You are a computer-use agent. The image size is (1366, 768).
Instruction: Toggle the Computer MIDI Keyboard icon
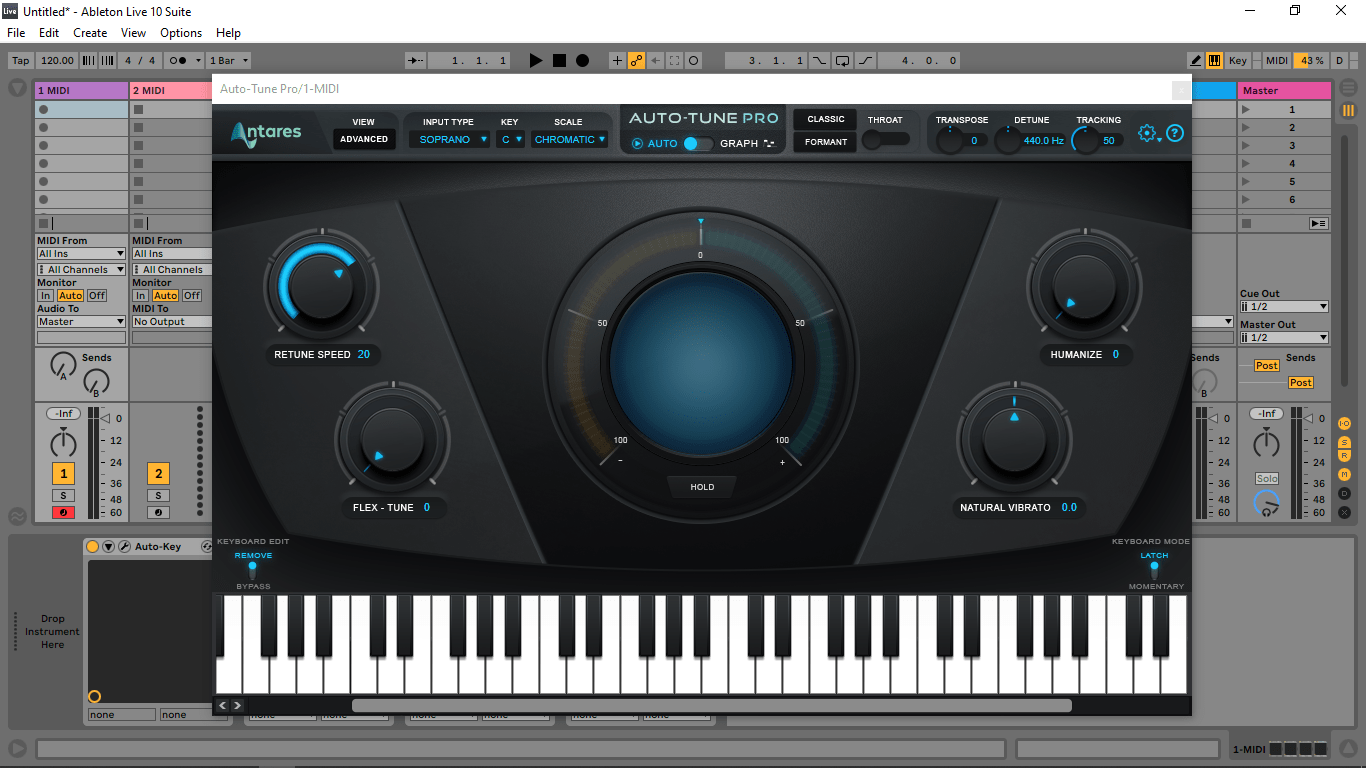pos(1214,61)
